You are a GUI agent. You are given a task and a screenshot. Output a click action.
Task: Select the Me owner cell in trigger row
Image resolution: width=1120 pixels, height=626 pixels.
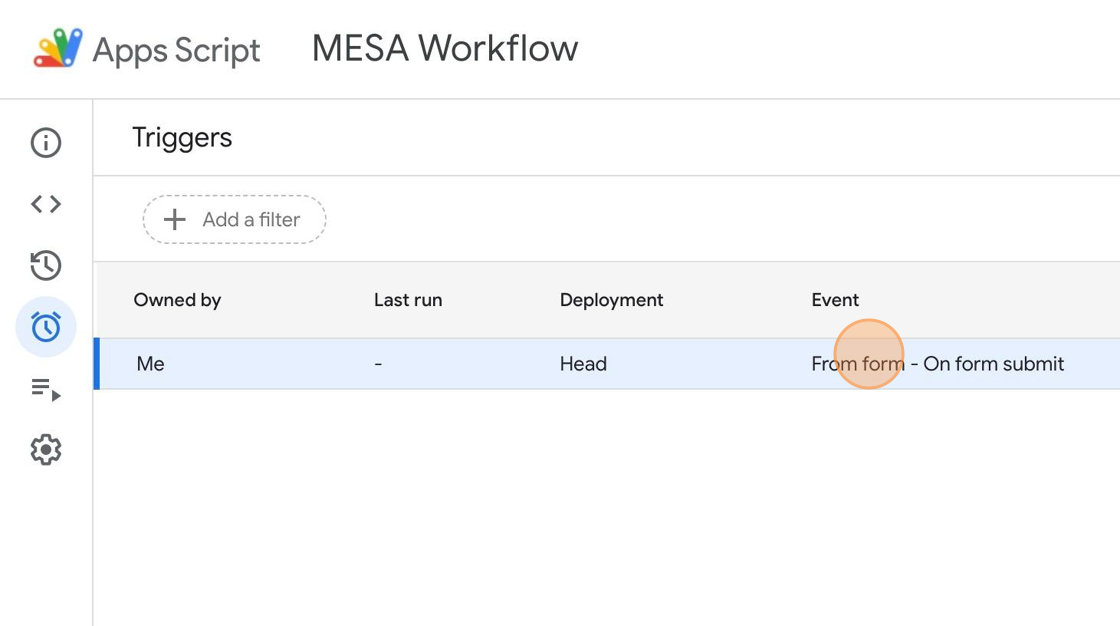pyautogui.click(x=150, y=364)
